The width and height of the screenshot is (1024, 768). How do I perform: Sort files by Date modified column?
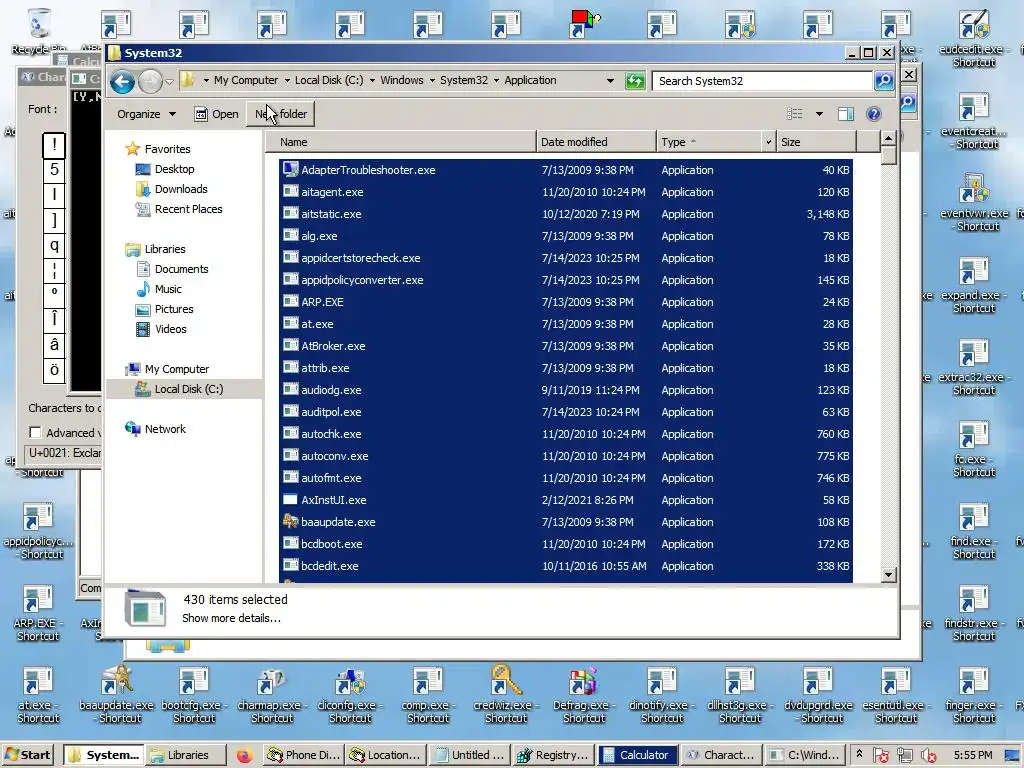(x=596, y=142)
